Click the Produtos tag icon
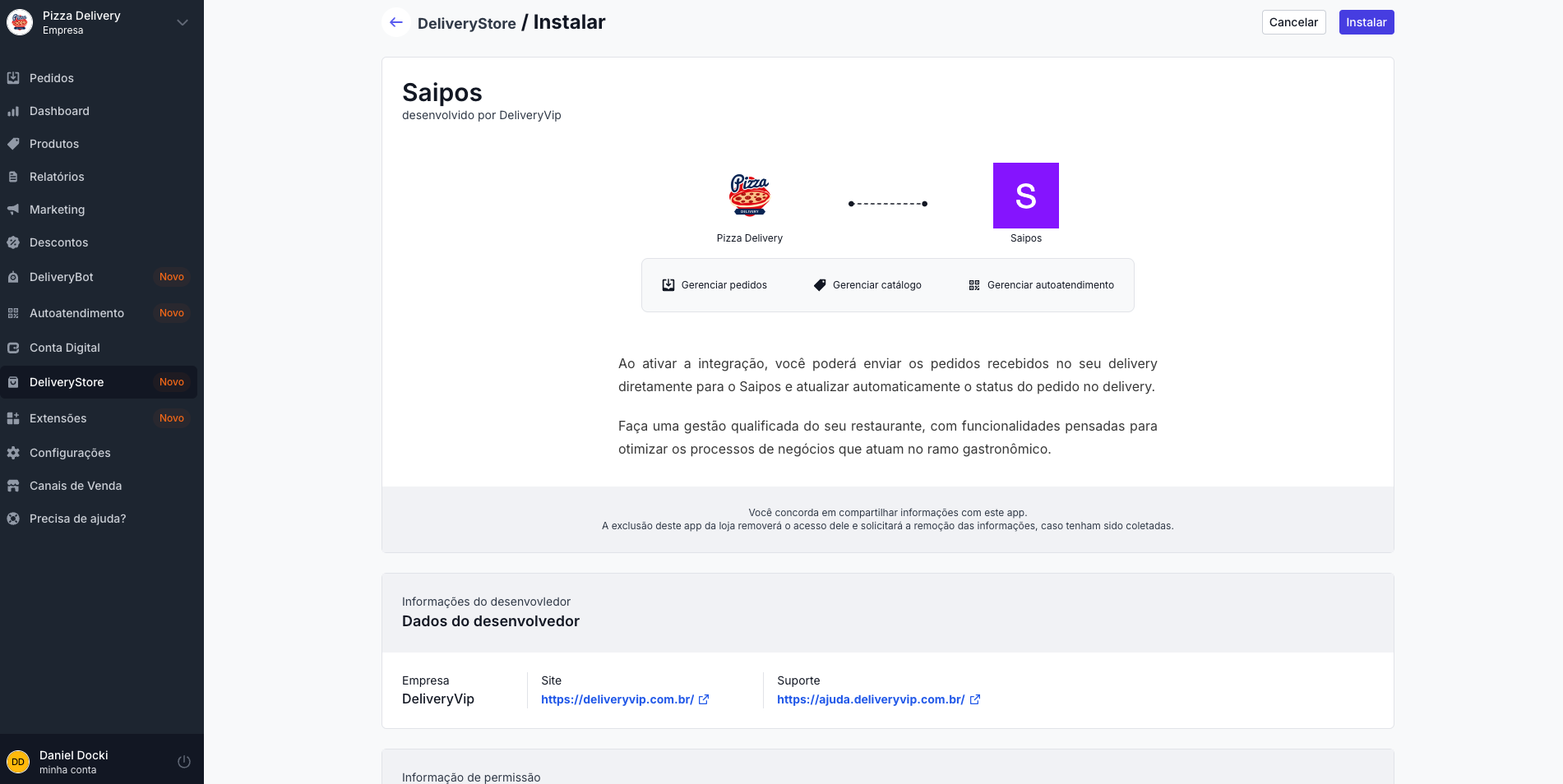This screenshot has height=784, width=1563. click(13, 144)
